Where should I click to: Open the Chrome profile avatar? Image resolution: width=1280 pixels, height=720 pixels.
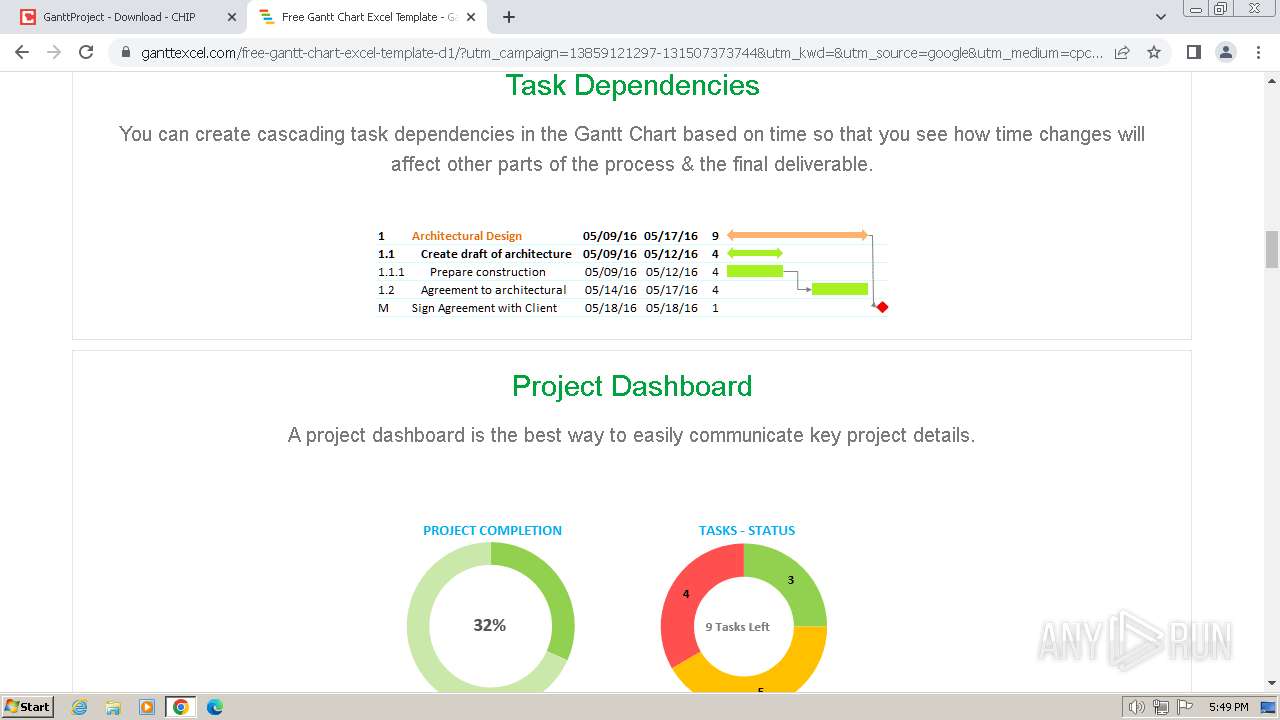pos(1225,52)
